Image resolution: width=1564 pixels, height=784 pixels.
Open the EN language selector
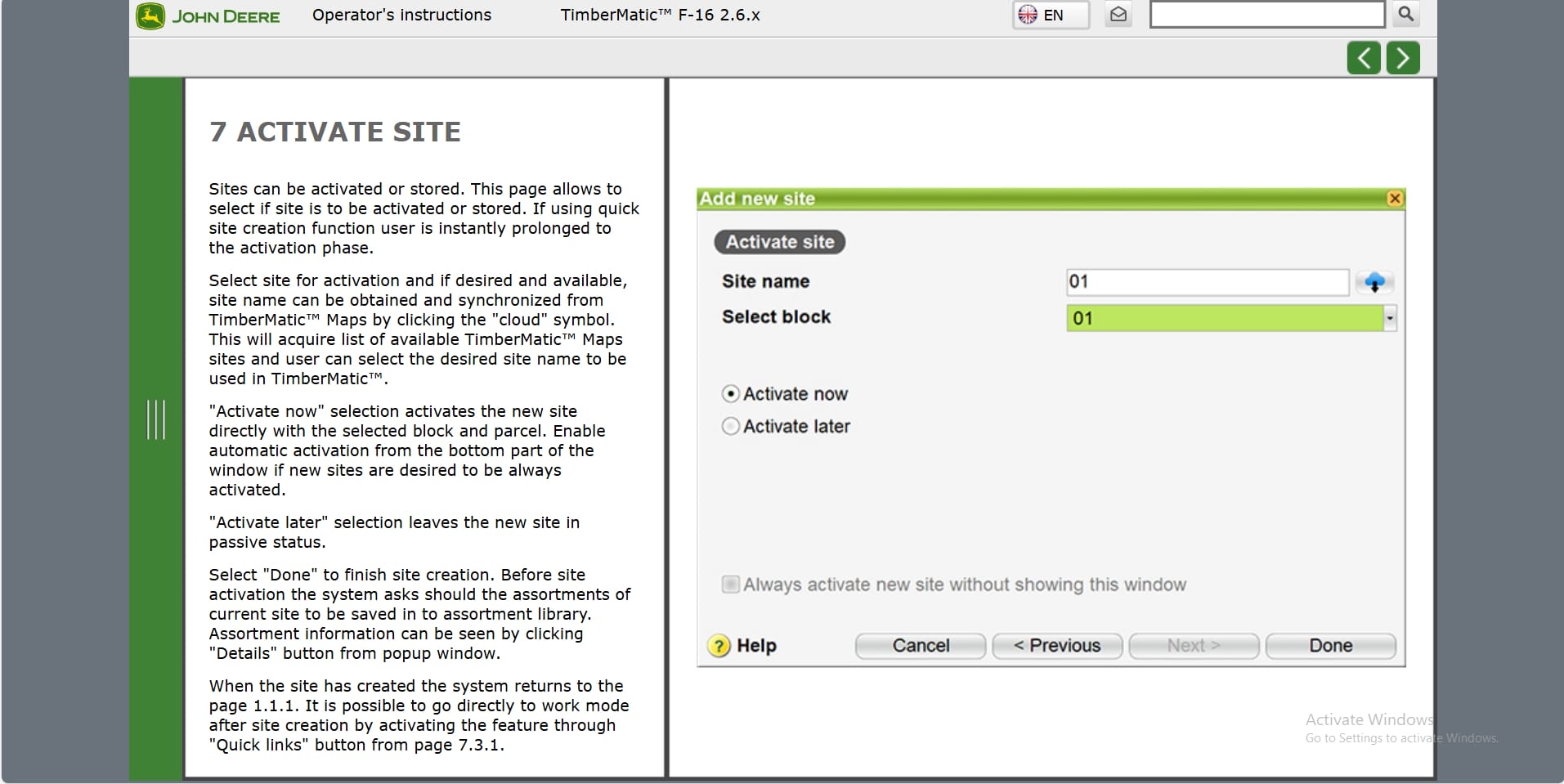1051,15
